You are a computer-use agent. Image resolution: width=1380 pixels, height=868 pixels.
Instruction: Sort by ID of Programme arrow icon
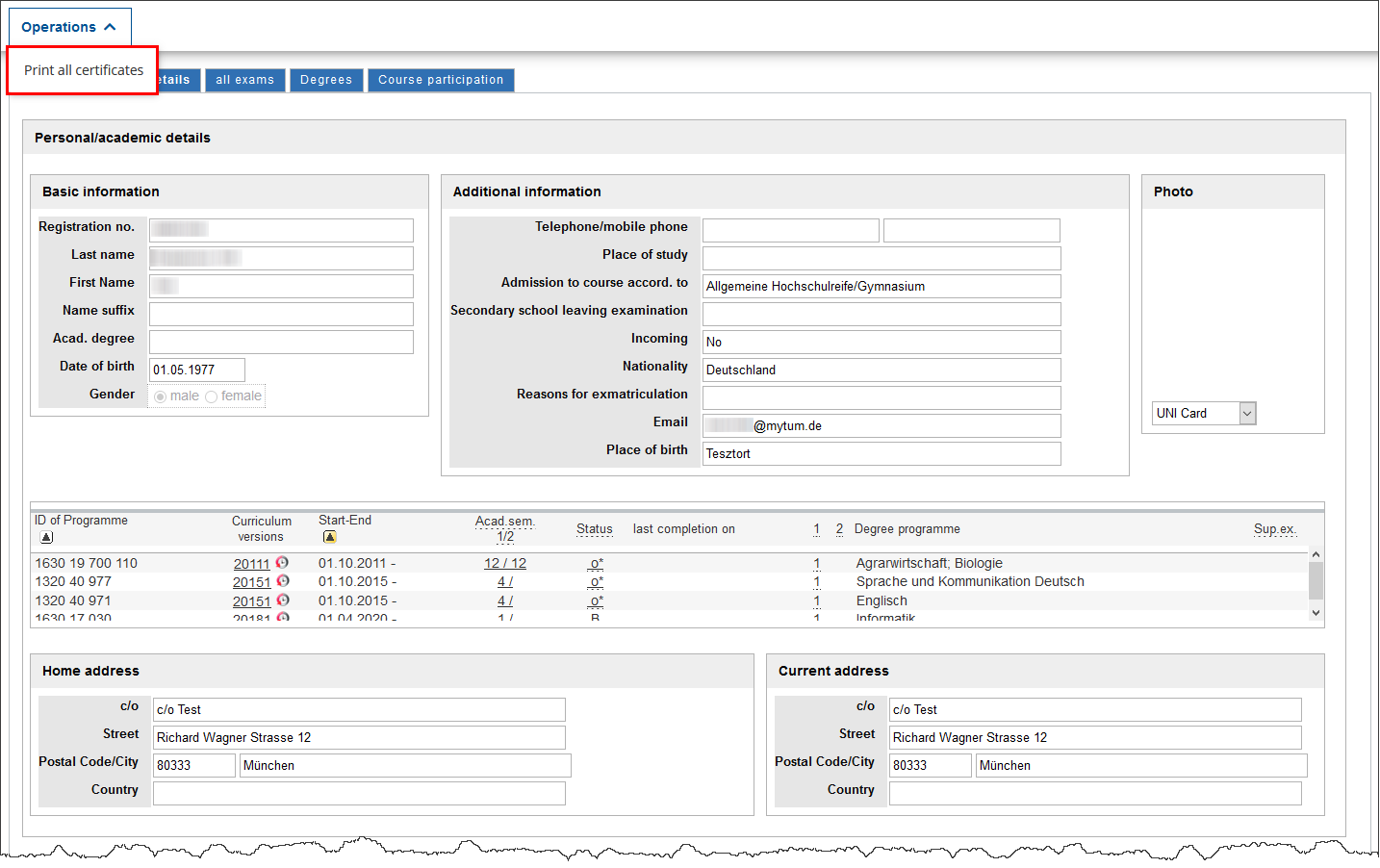click(46, 537)
